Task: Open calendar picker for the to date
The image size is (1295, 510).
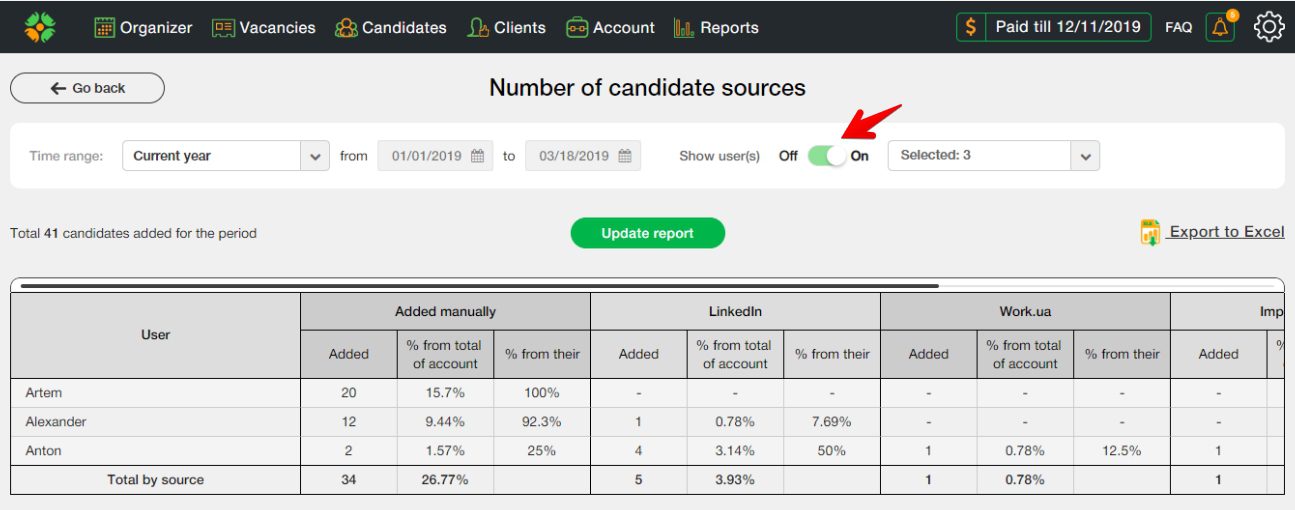Action: [x=625, y=156]
